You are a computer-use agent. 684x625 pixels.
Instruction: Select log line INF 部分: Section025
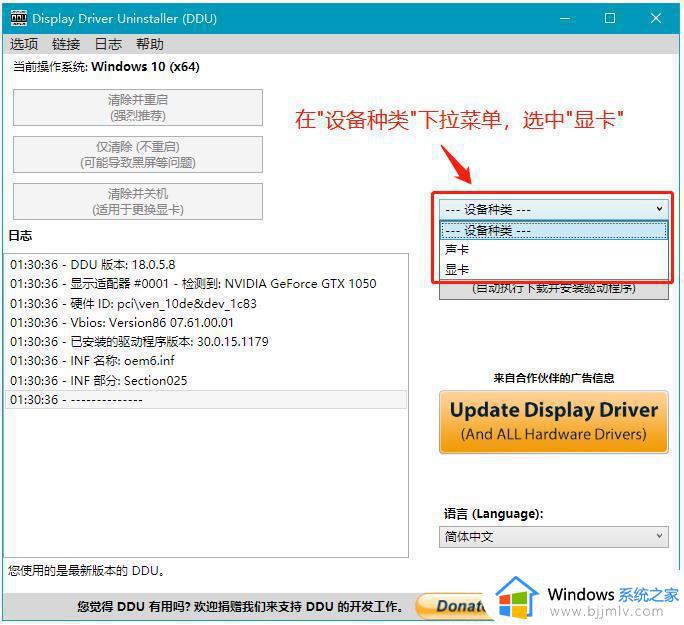(205, 380)
